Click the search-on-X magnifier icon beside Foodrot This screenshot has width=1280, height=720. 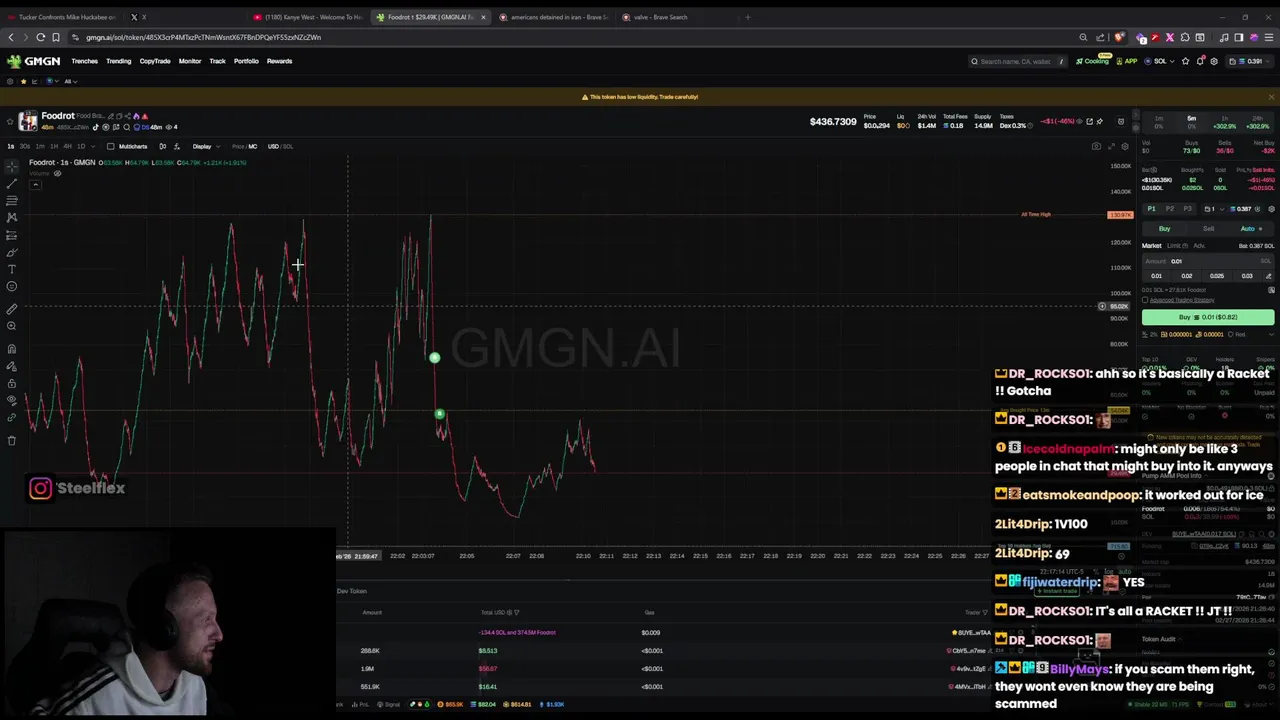[x=127, y=127]
